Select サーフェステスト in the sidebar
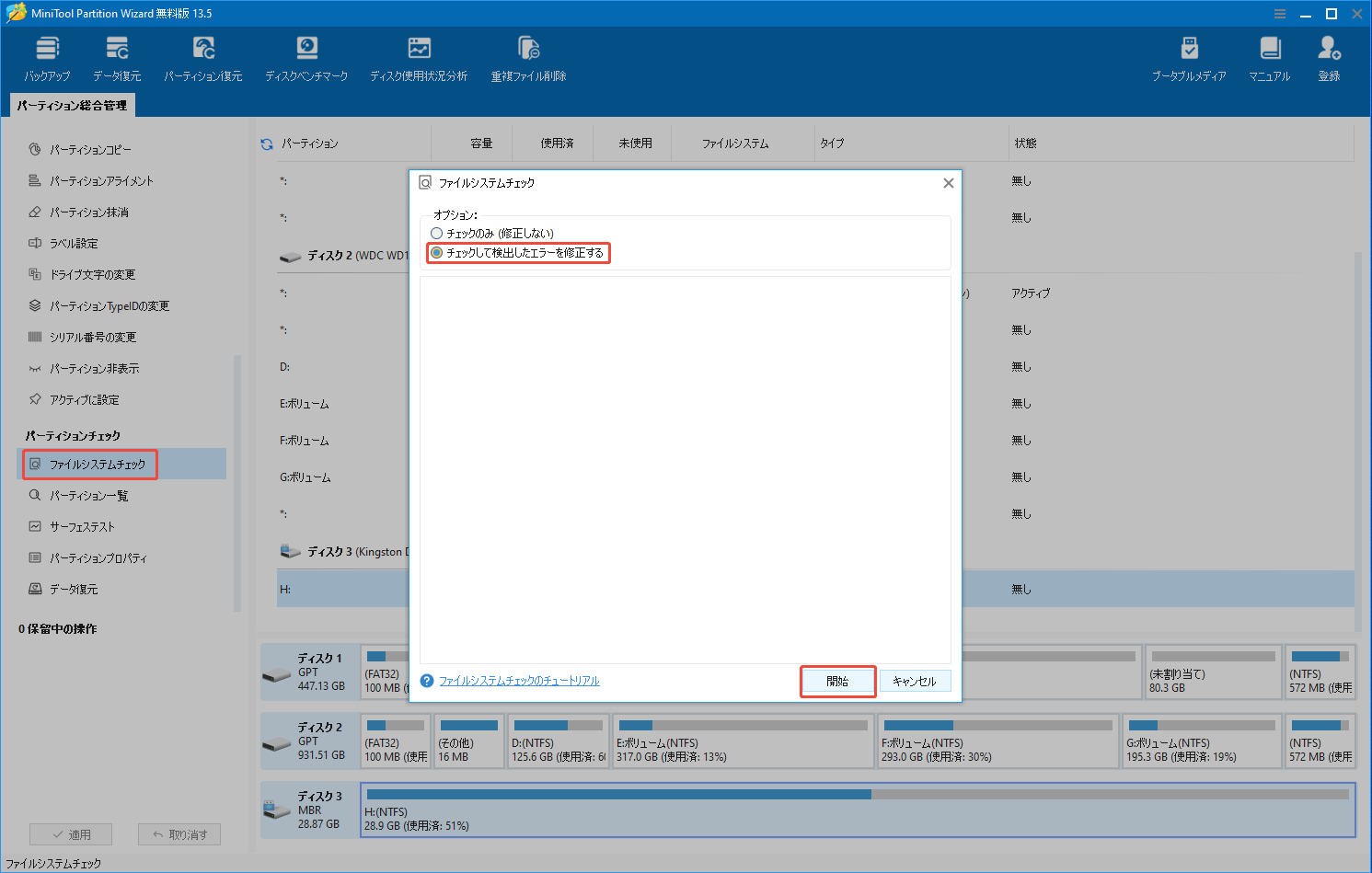Viewport: 1372px width, 873px height. click(92, 526)
